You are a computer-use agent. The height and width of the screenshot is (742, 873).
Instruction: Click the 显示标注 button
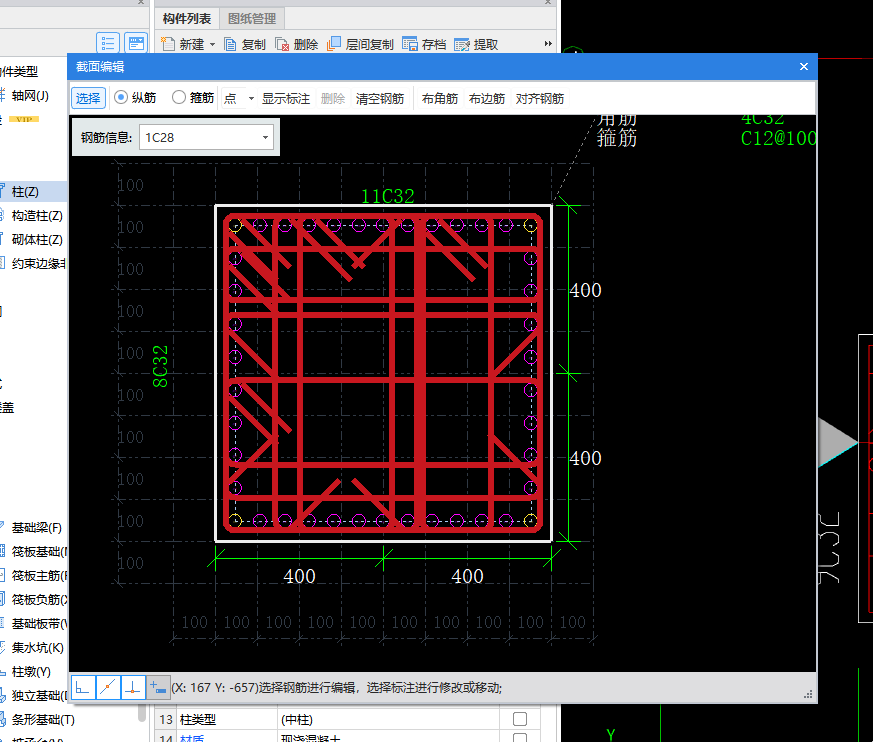click(x=286, y=99)
